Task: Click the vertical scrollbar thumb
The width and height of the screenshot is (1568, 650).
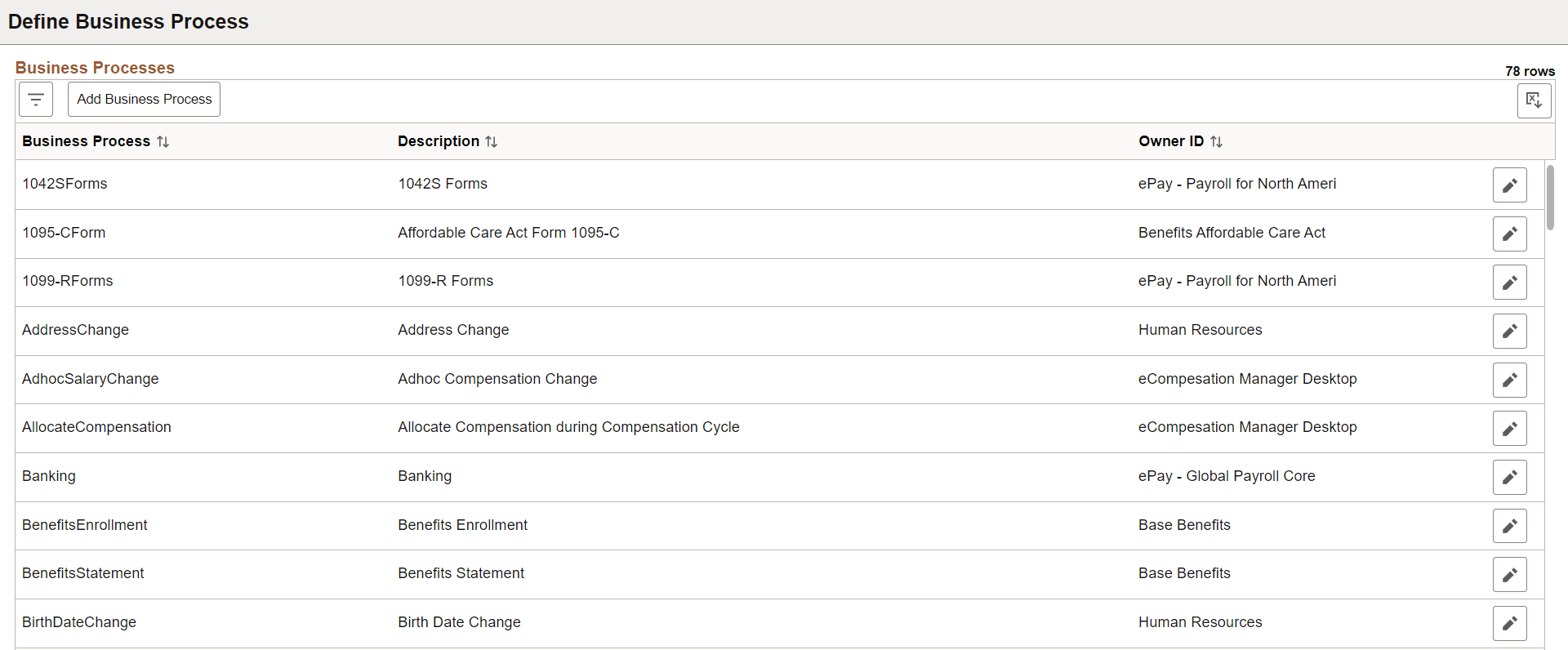Action: 1550,198
